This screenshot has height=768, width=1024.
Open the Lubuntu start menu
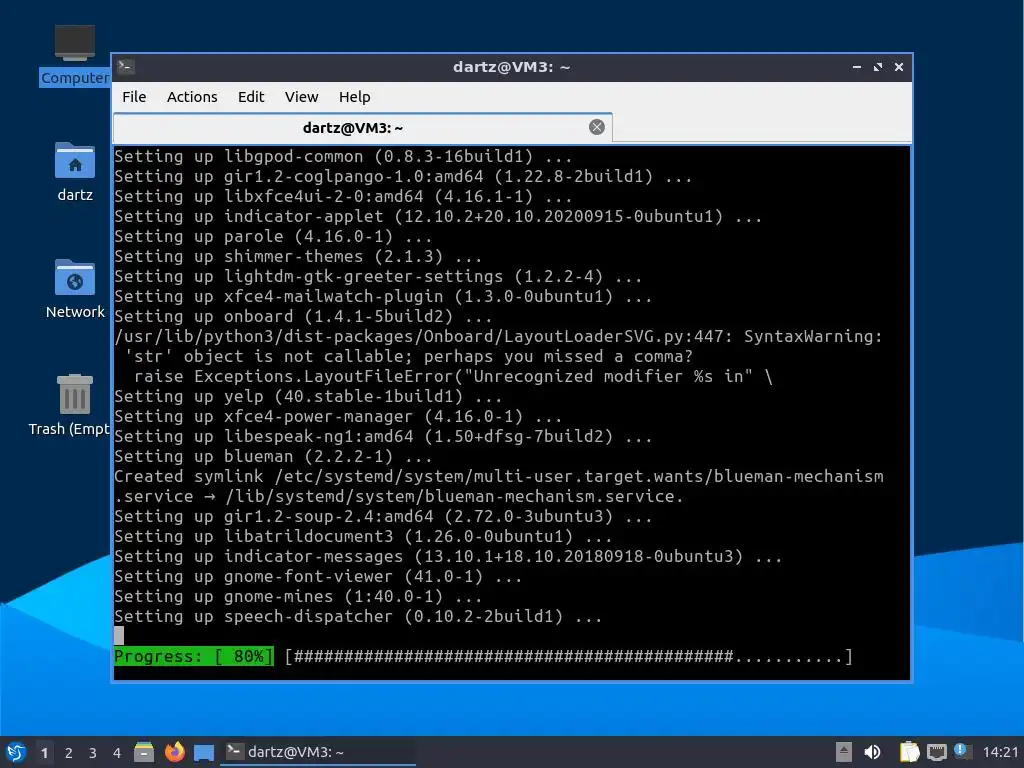point(16,752)
